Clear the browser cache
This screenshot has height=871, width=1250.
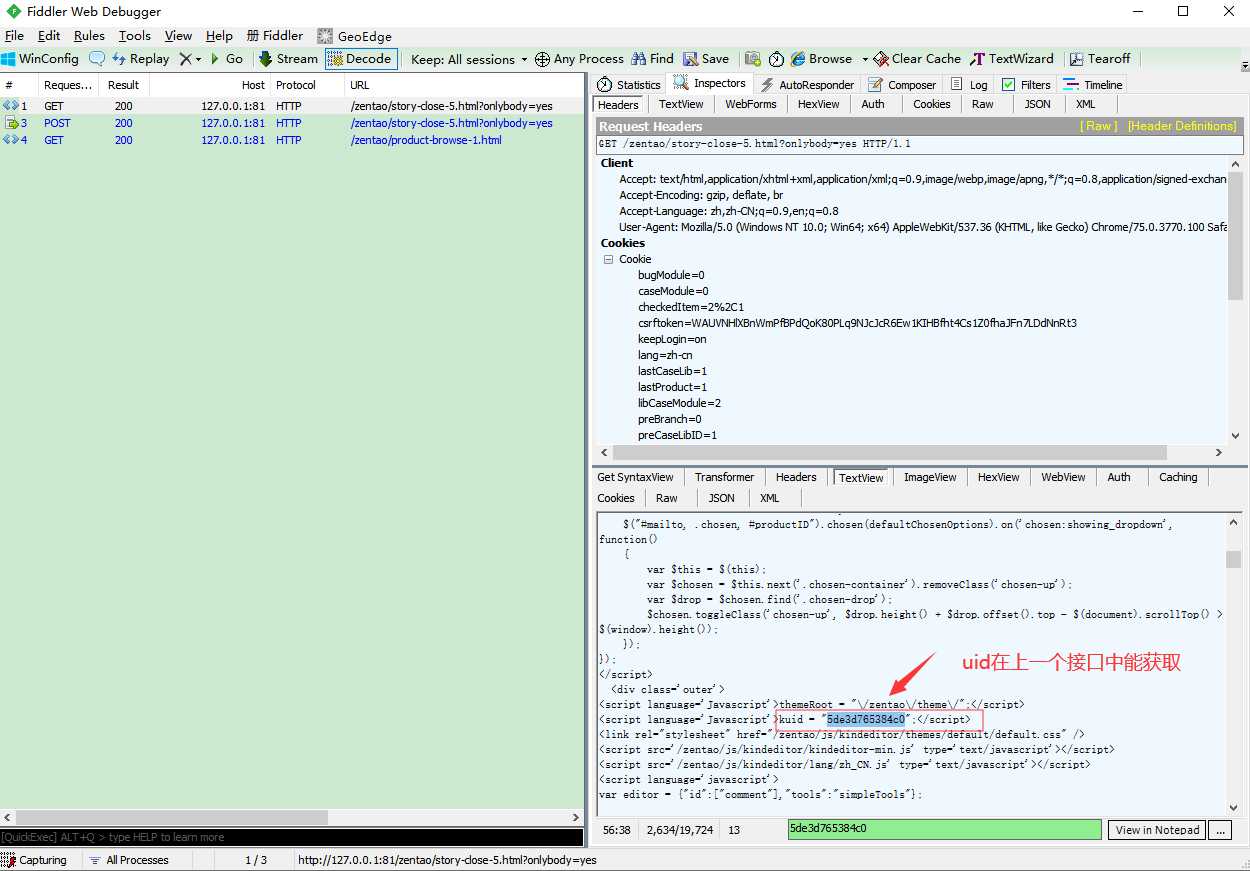click(917, 59)
